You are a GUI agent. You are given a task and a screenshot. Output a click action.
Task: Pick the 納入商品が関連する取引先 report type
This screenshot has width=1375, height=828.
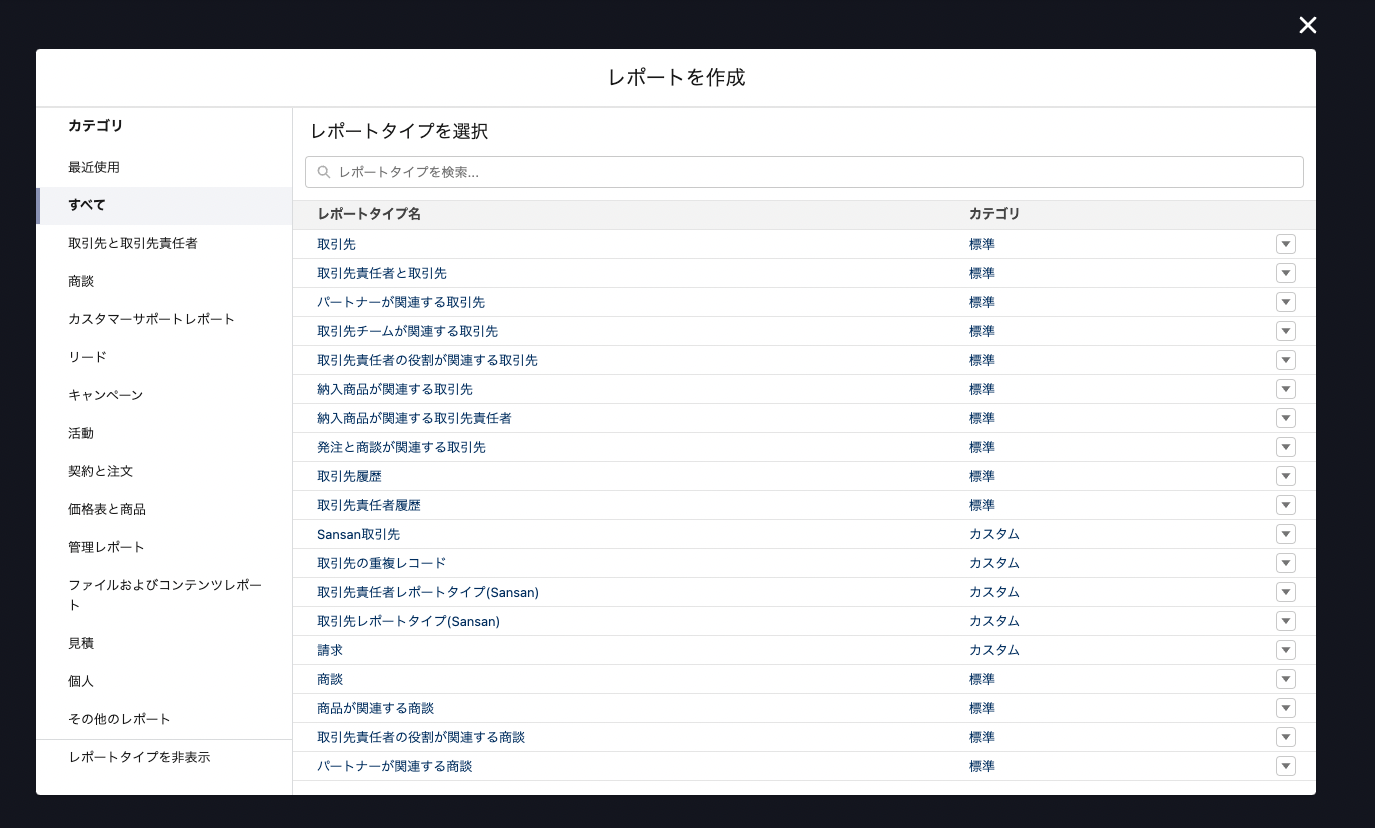(x=395, y=389)
